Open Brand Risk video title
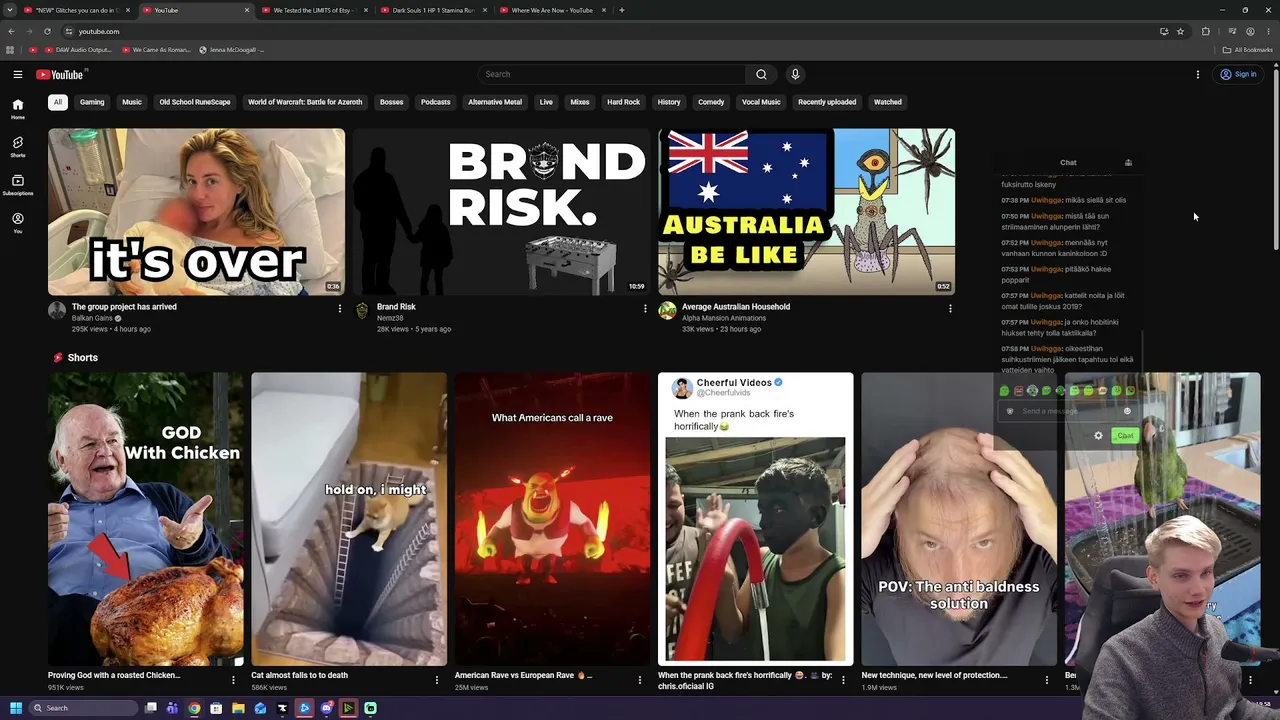Screen dimensions: 1280x720 tap(396, 307)
